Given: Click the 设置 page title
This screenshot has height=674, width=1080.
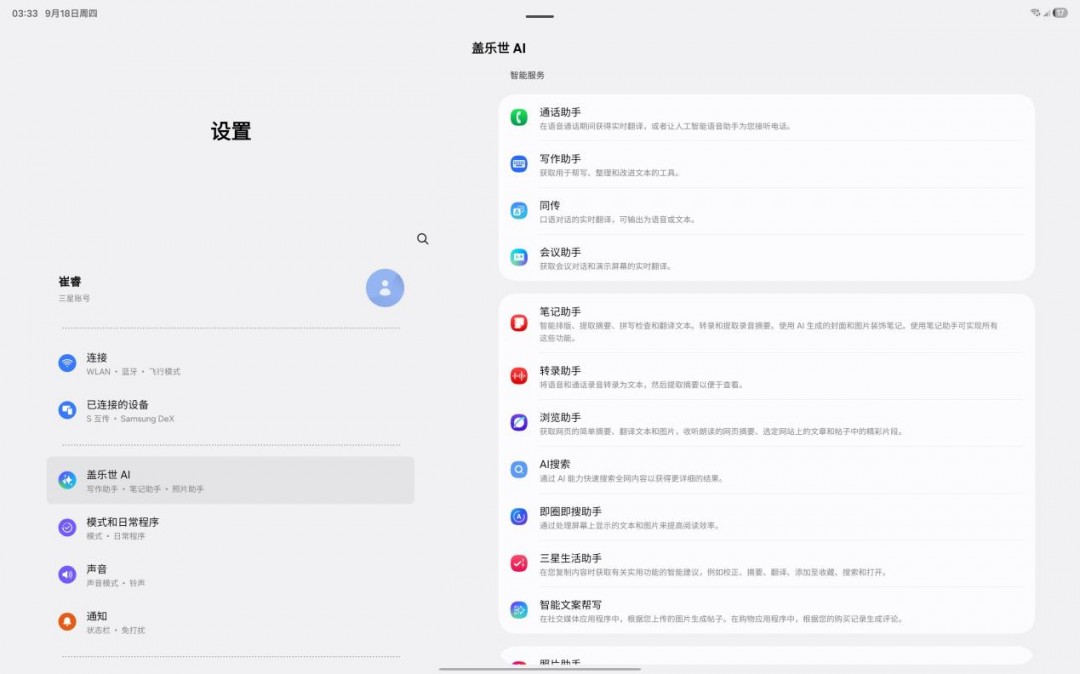Looking at the screenshot, I should click(231, 131).
